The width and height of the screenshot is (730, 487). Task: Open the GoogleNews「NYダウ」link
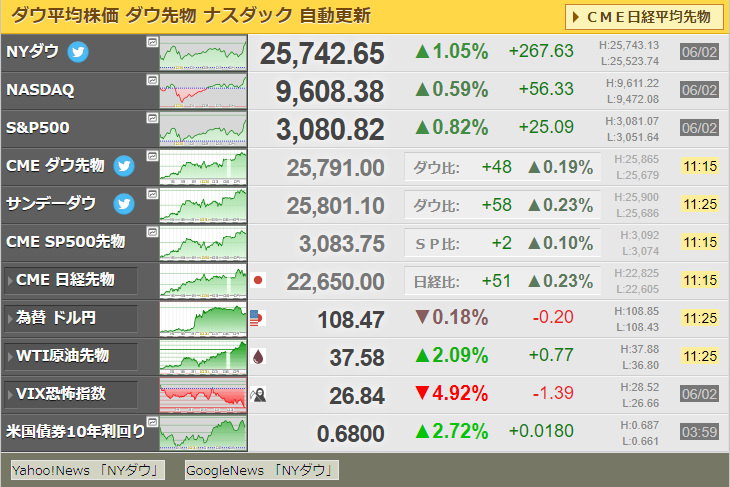pyautogui.click(x=262, y=470)
